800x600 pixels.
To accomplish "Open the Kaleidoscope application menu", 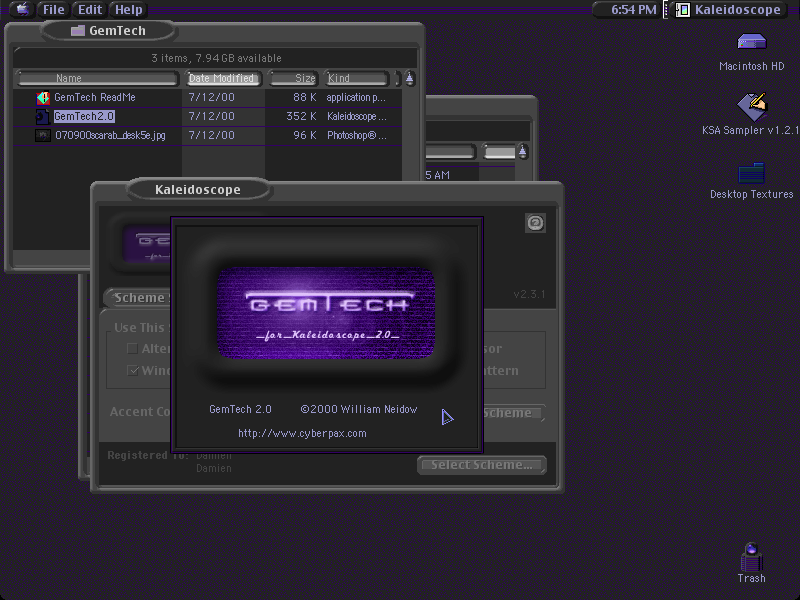I will click(x=729, y=10).
